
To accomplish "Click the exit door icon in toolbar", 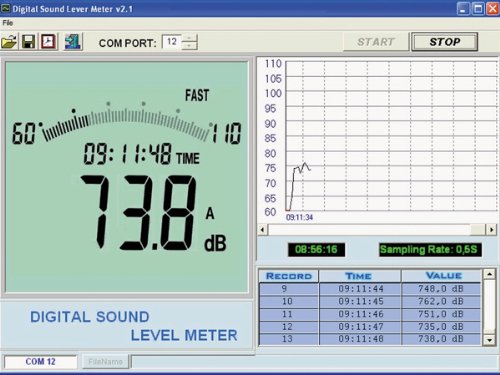I will [x=73, y=42].
